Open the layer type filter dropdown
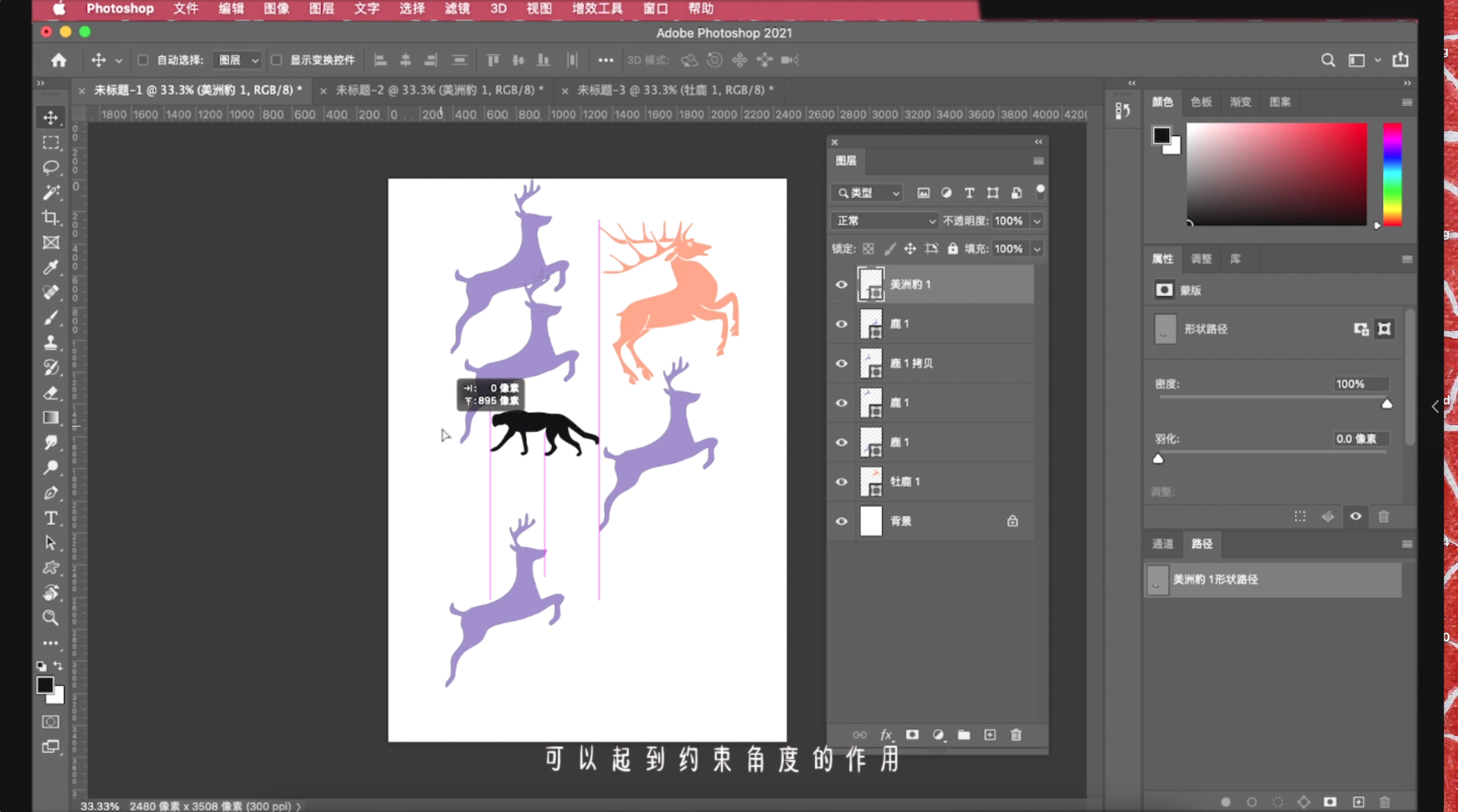The width and height of the screenshot is (1458, 812). [866, 192]
